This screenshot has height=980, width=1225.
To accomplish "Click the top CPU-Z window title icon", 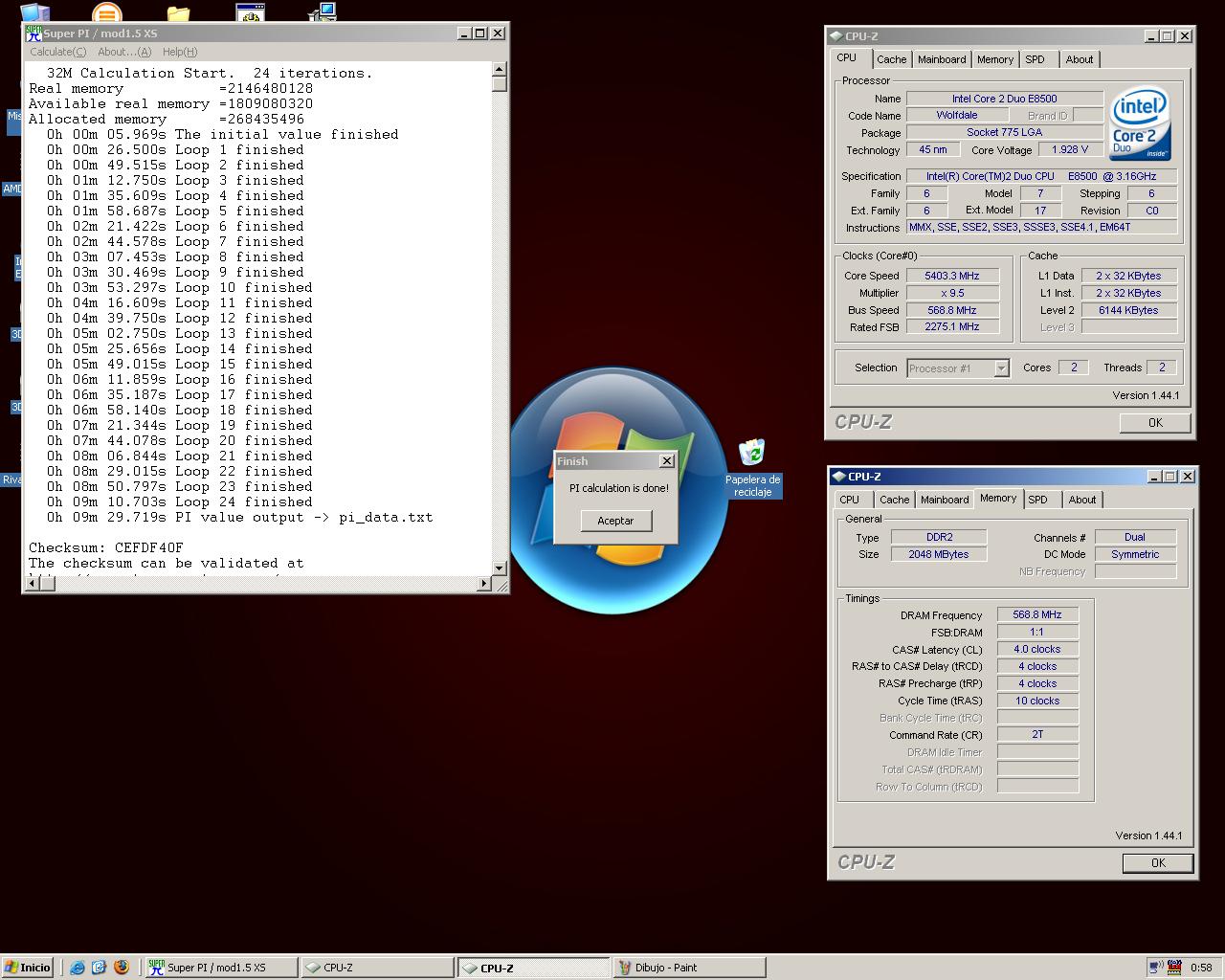I will point(835,36).
